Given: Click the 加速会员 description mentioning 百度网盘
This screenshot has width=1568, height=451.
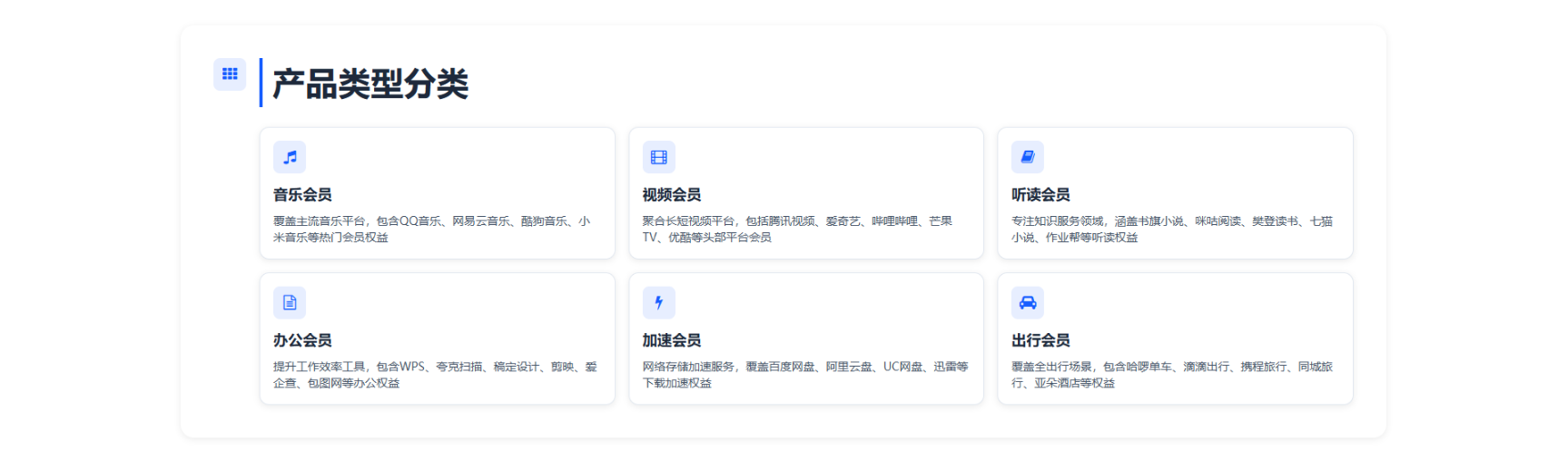Looking at the screenshot, I should [804, 375].
